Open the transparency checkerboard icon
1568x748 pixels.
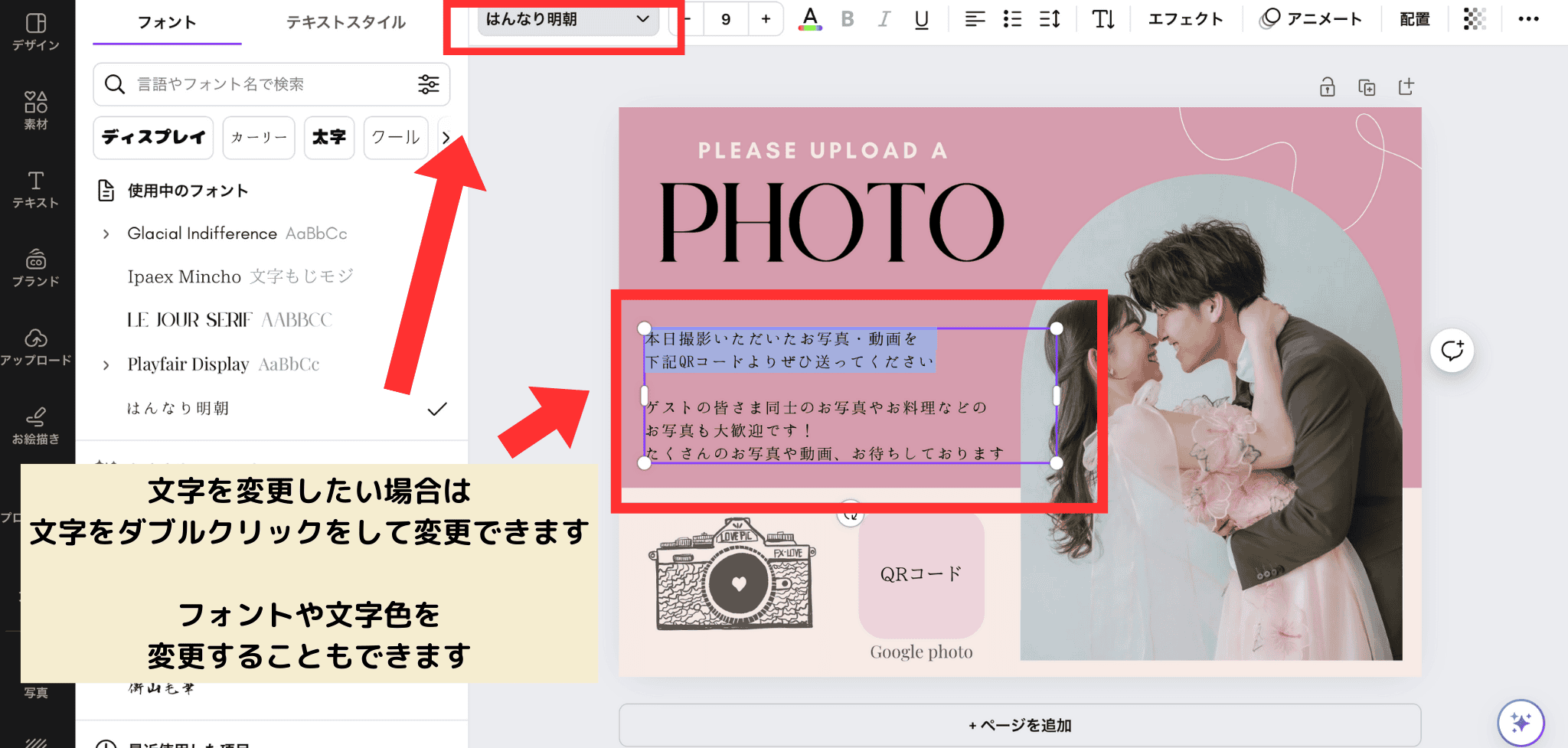1474,19
